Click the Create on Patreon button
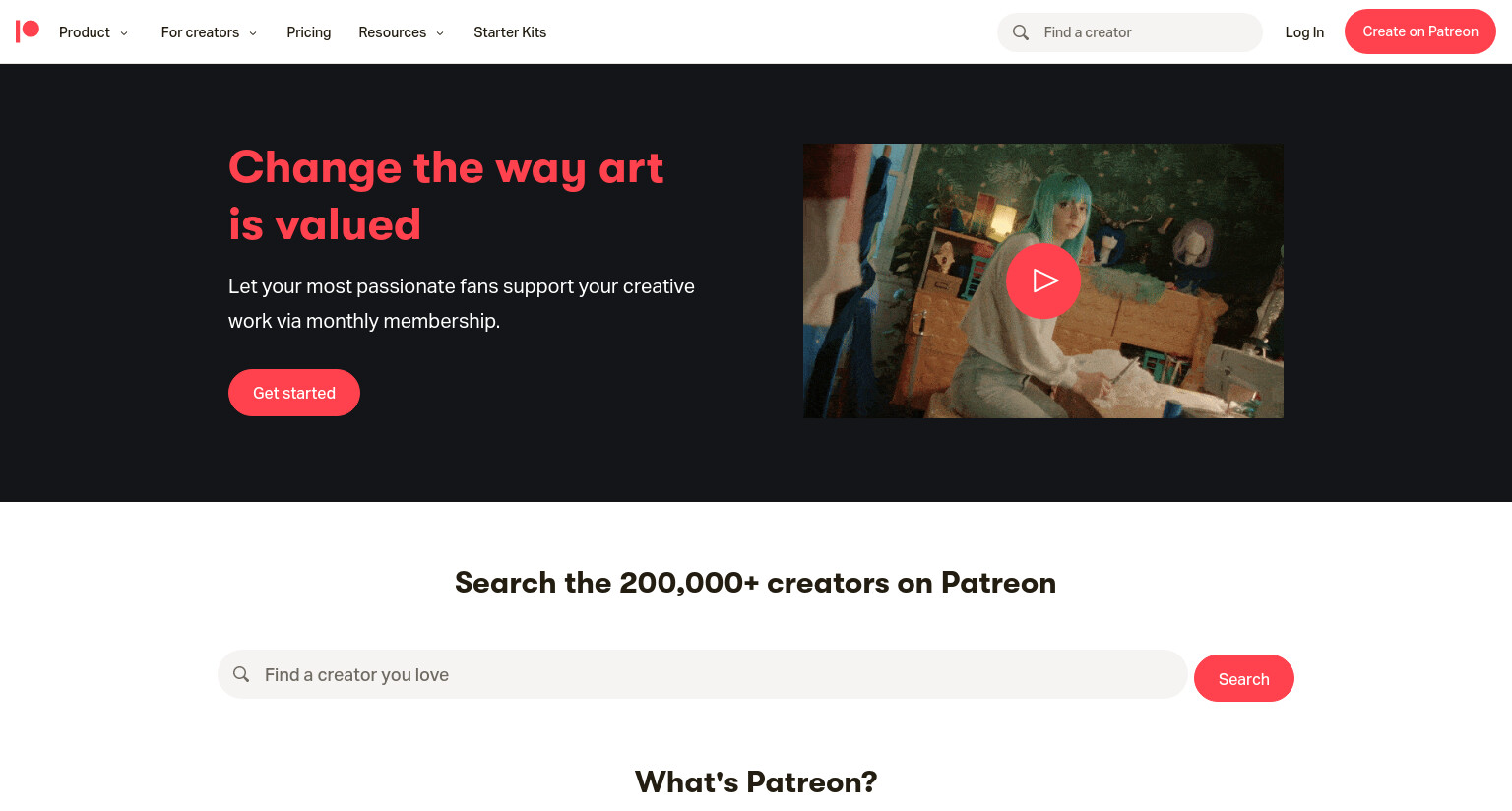This screenshot has height=811, width=1512. pyautogui.click(x=1420, y=31)
